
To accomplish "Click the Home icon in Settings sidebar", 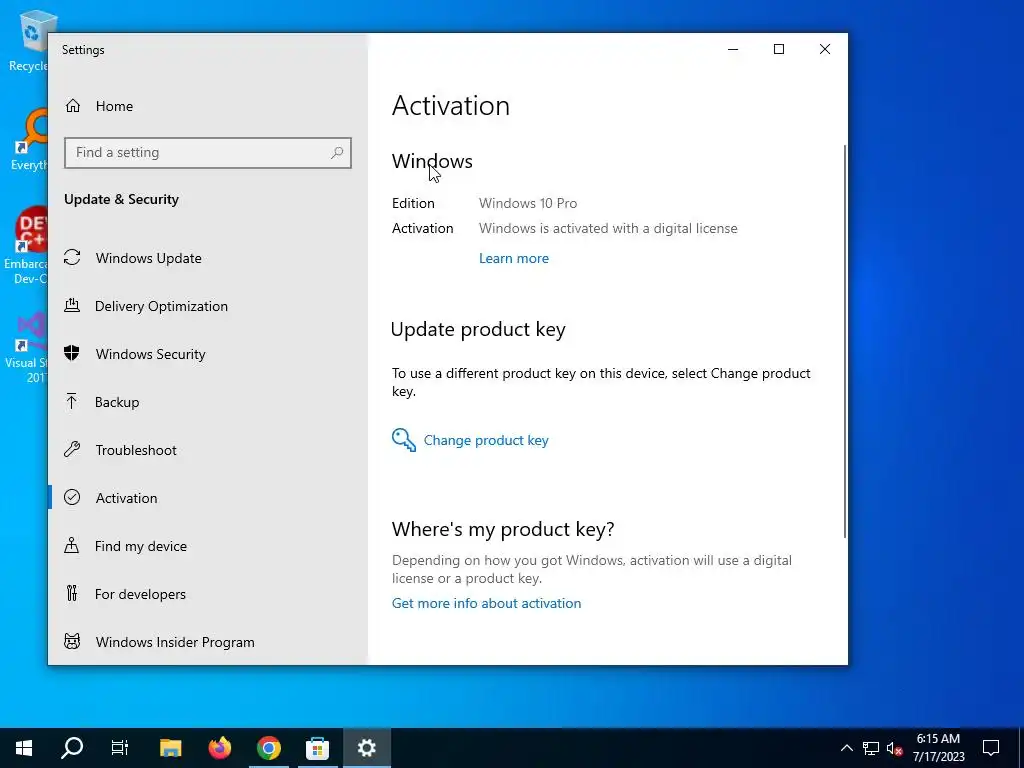I will tap(72, 106).
